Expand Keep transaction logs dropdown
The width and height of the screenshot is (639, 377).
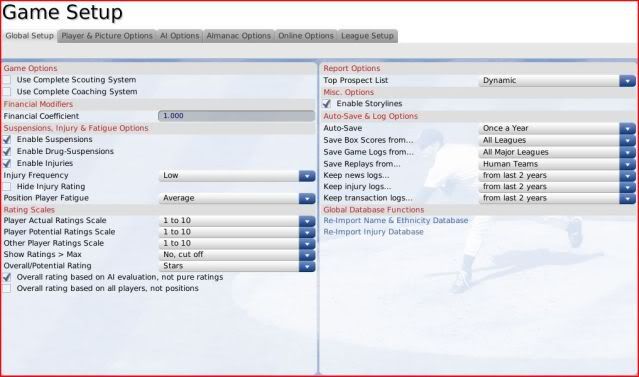[628, 198]
